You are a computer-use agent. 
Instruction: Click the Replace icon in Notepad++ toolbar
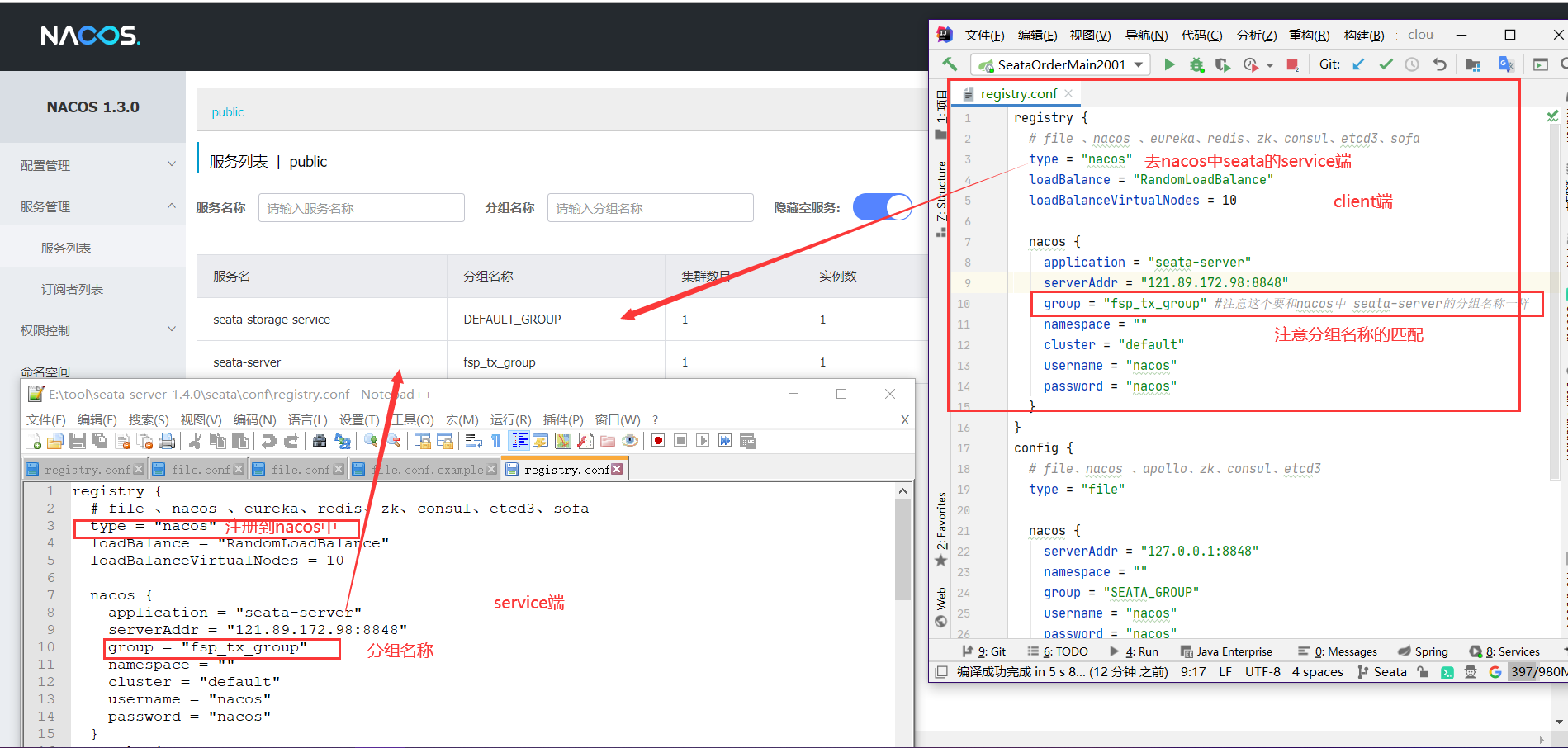[342, 441]
